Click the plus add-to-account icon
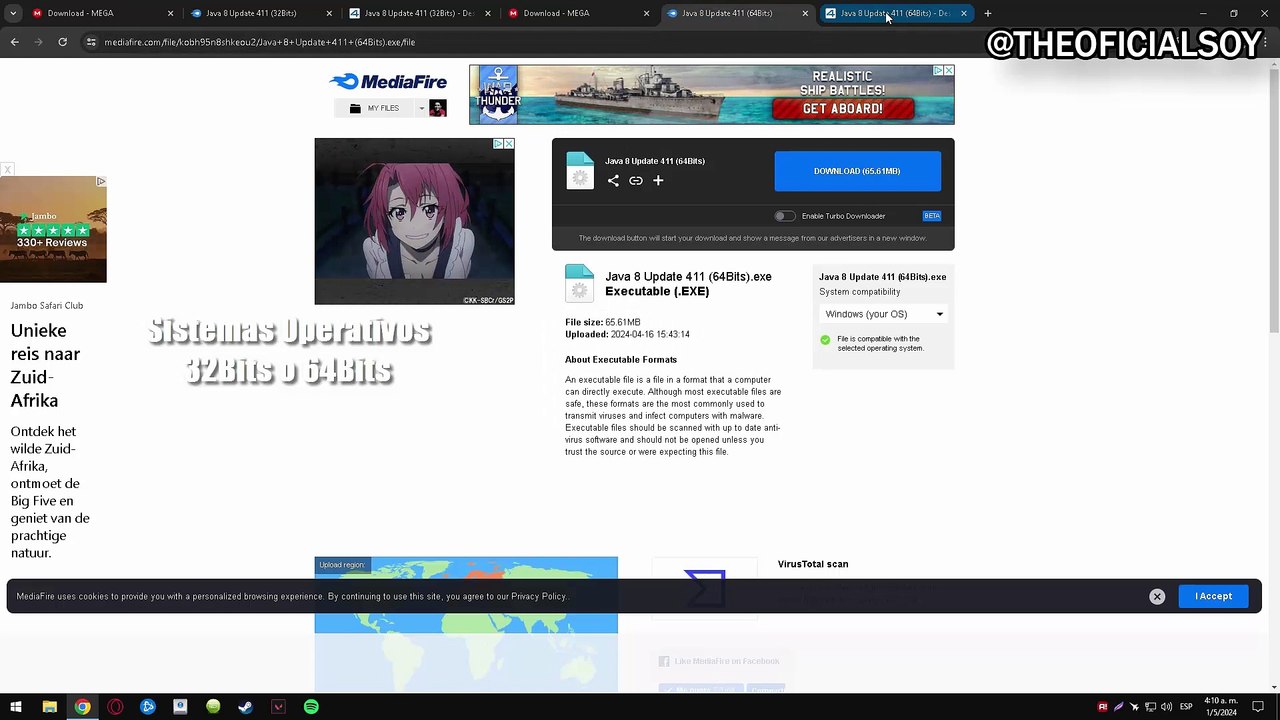Screen dimensions: 1280x720 (x=658, y=181)
